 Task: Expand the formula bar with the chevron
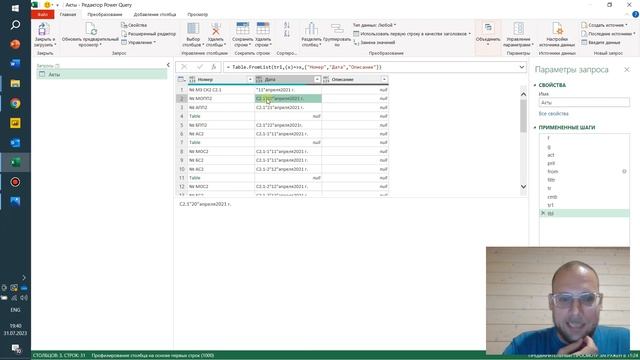[522, 67]
